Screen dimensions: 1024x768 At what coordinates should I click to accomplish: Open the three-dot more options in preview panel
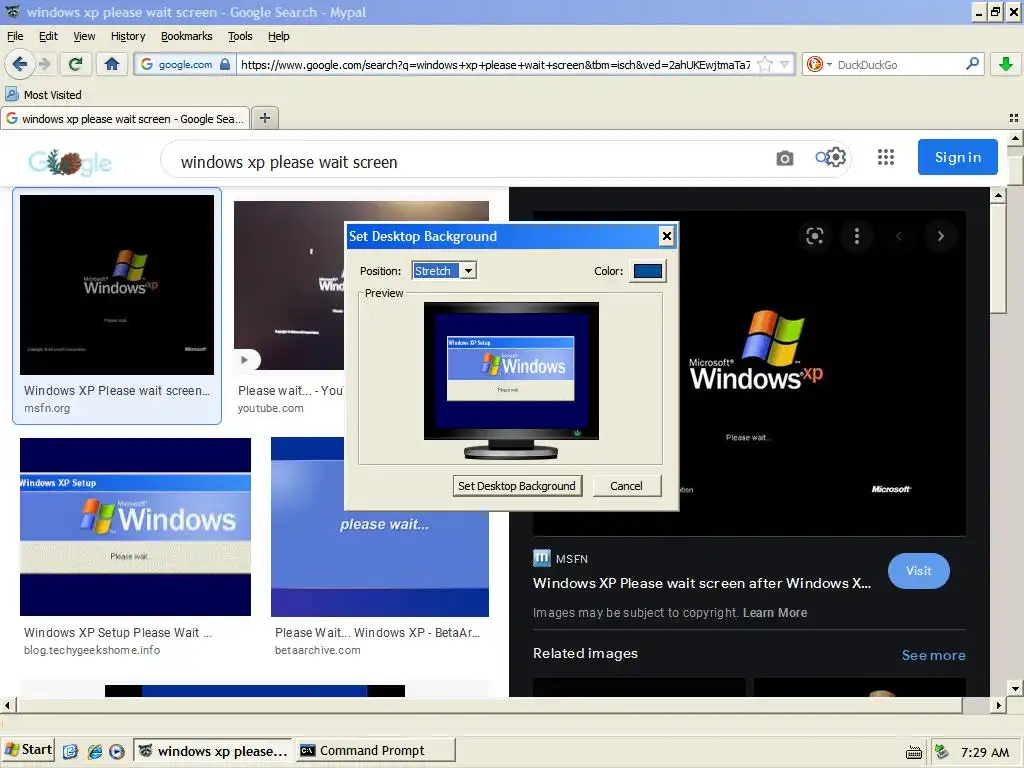857,236
